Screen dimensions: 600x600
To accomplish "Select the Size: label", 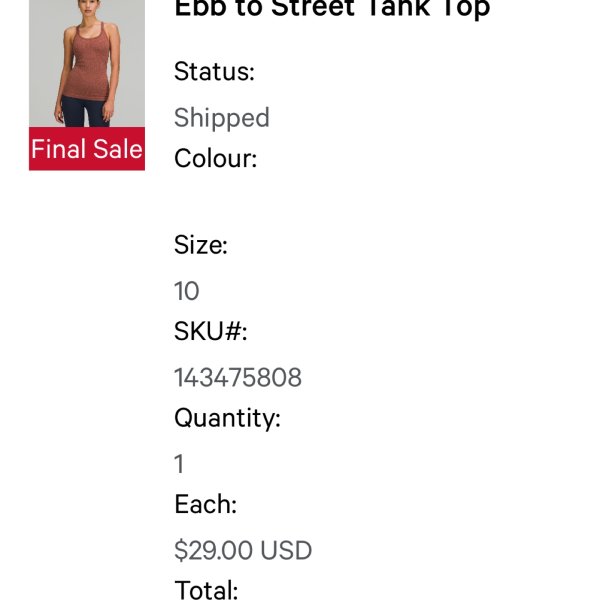I will coord(201,245).
